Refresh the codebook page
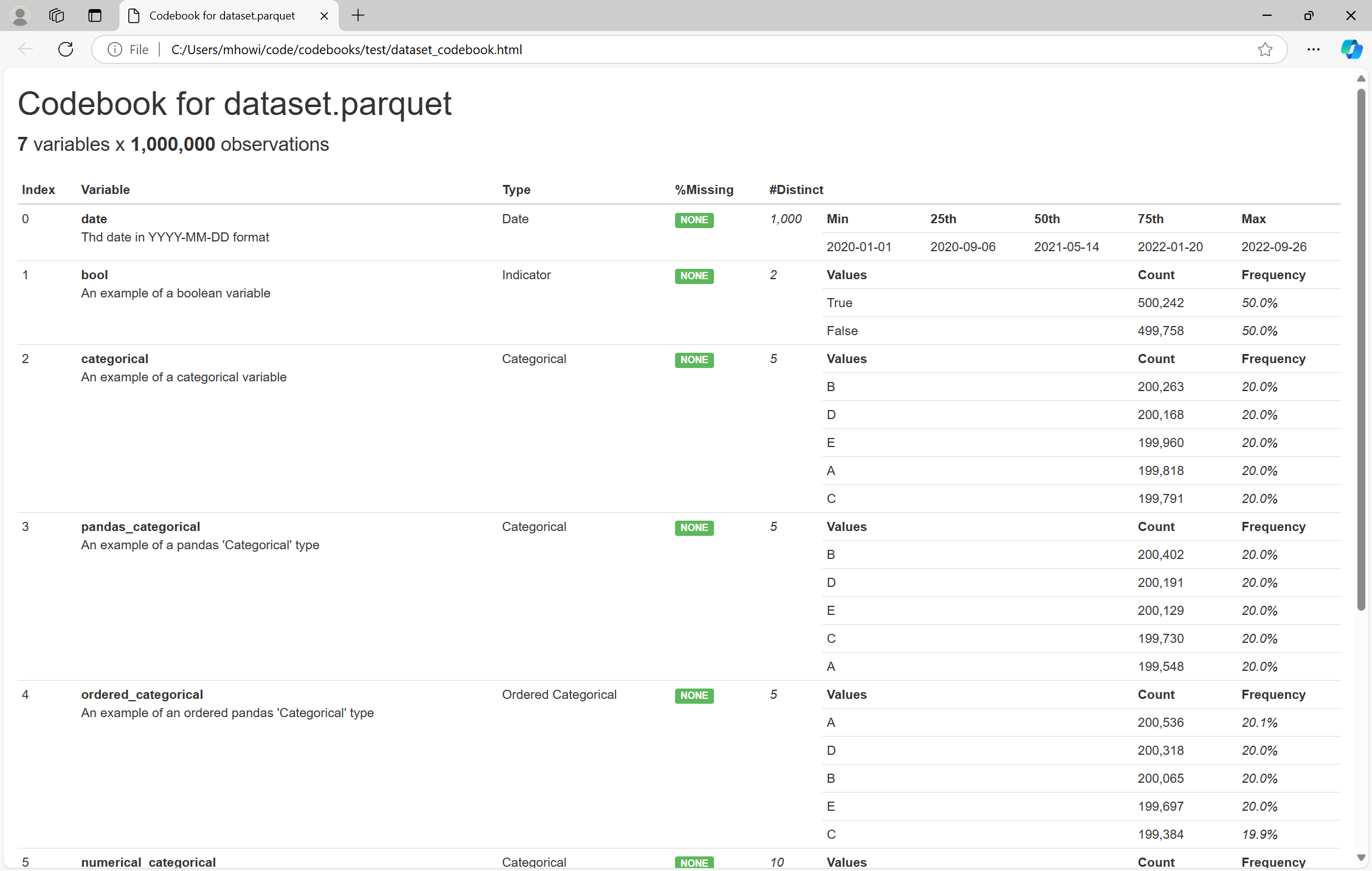 [65, 49]
